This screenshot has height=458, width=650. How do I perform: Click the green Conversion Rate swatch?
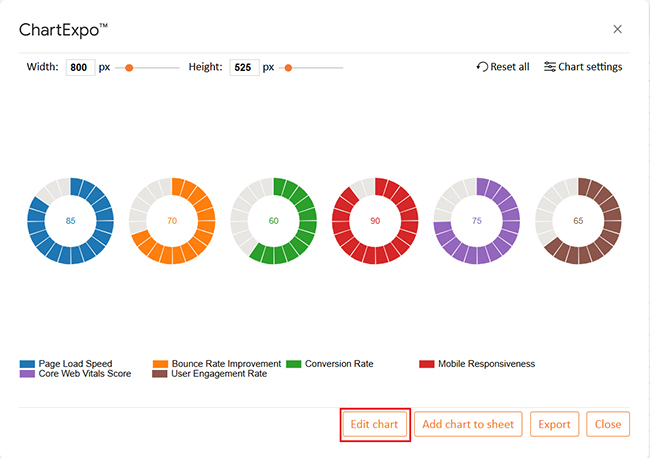[x=293, y=364]
